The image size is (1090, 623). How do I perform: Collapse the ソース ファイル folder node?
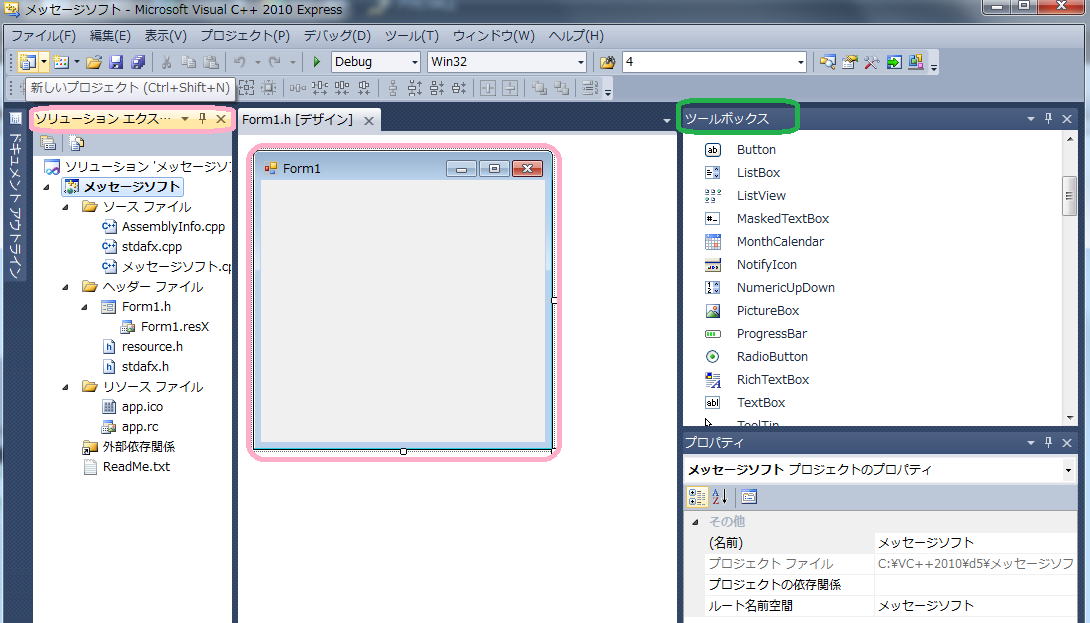pos(65,207)
